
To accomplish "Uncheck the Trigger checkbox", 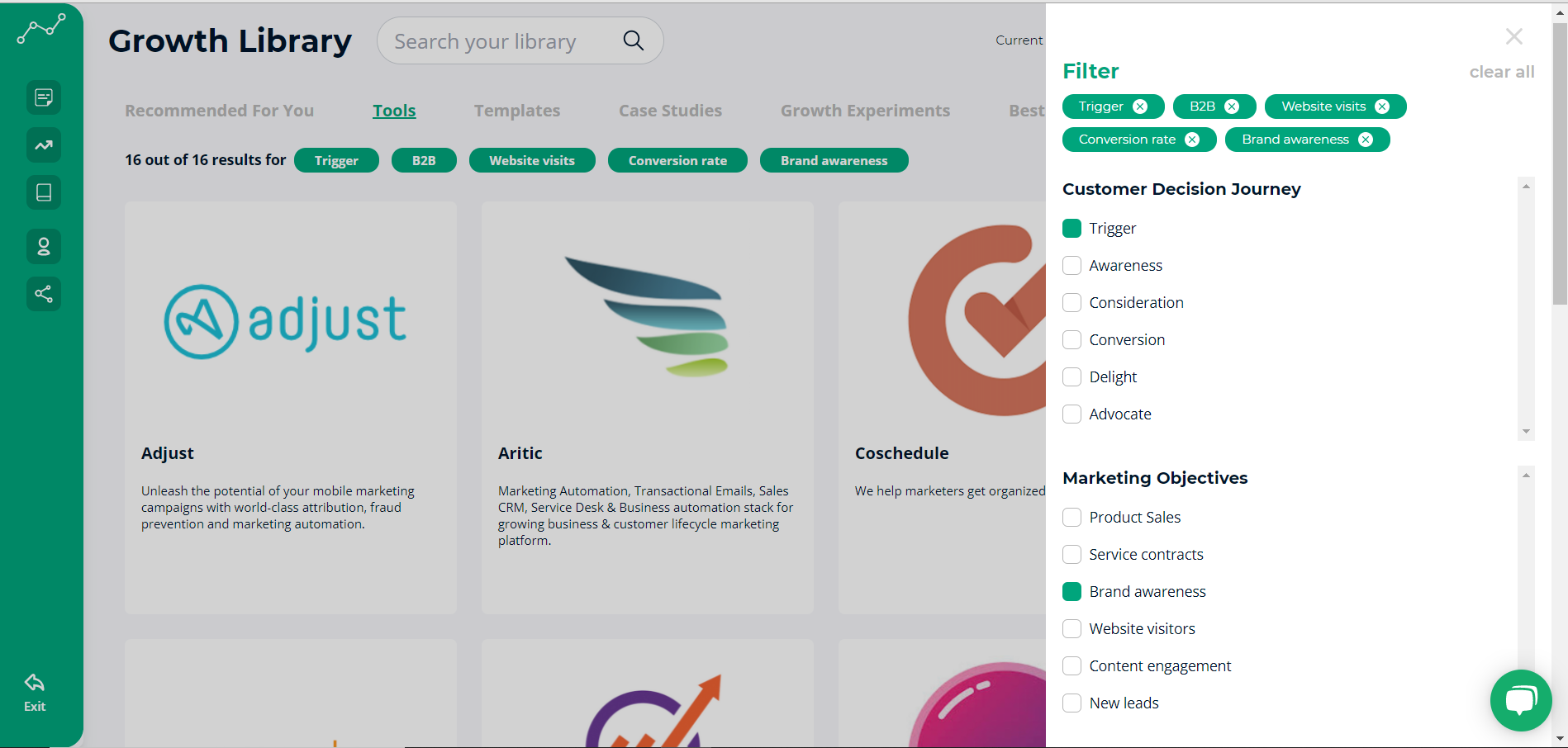I will click(1072, 229).
